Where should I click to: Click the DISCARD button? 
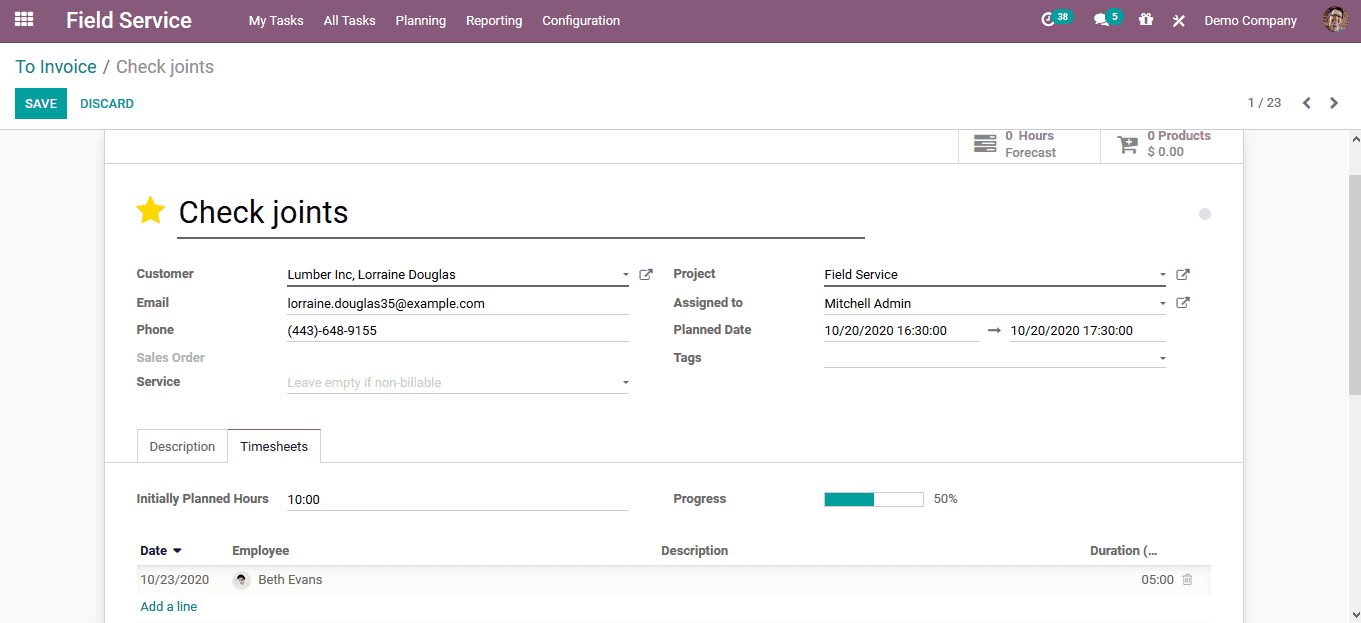pyautogui.click(x=107, y=104)
